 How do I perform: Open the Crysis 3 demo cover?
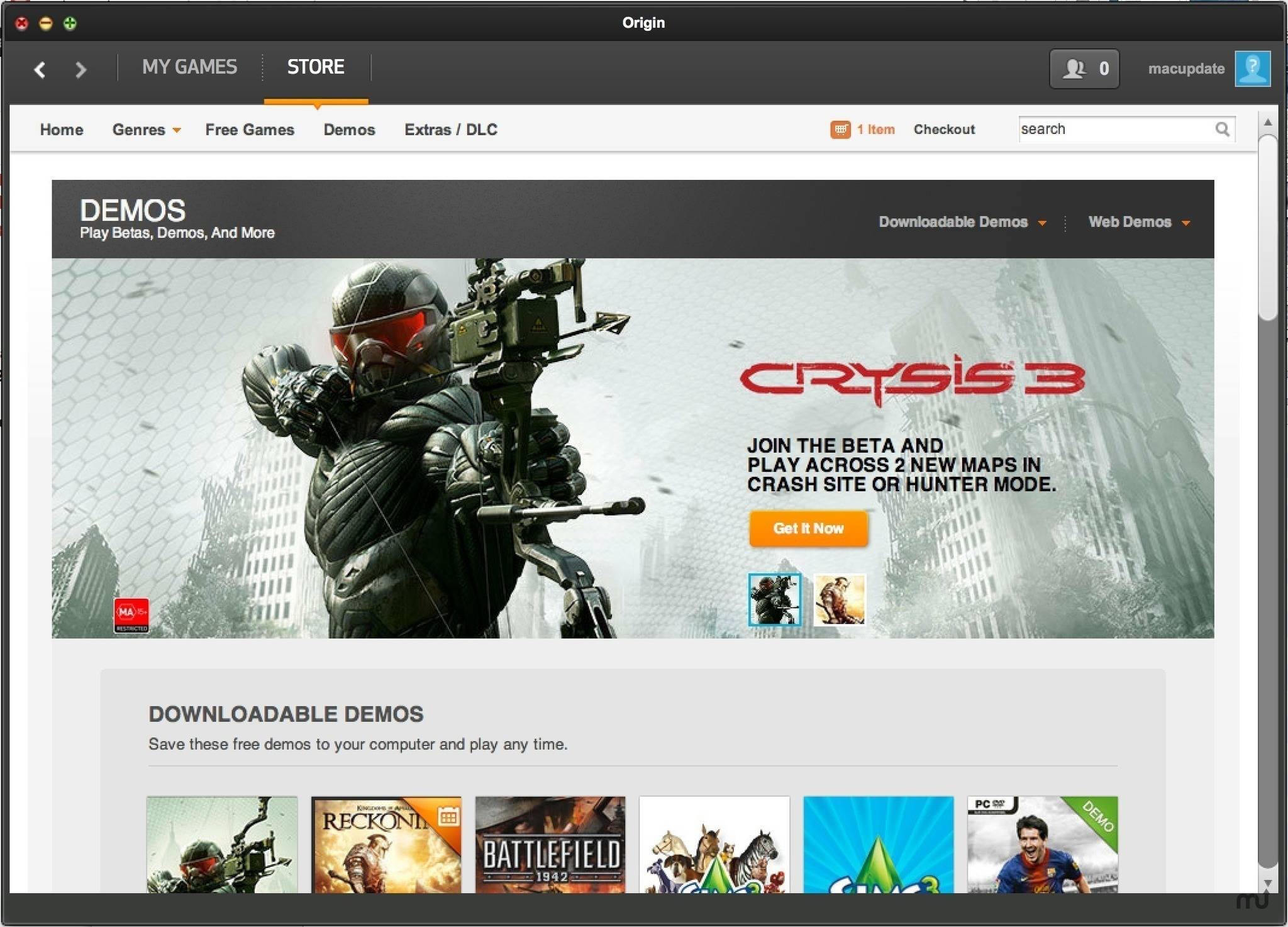click(x=222, y=845)
